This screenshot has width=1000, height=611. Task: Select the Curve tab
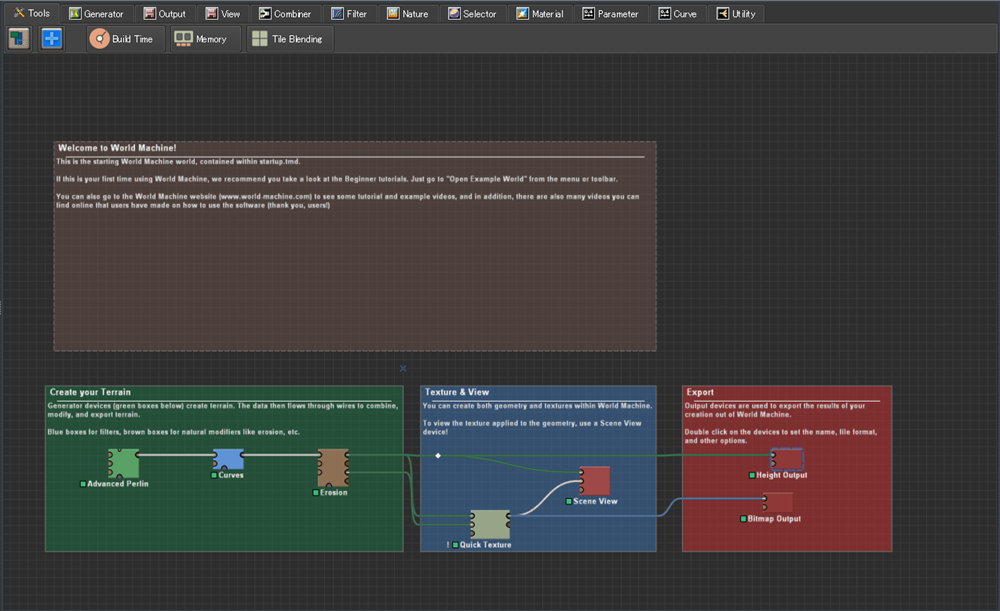[677, 13]
